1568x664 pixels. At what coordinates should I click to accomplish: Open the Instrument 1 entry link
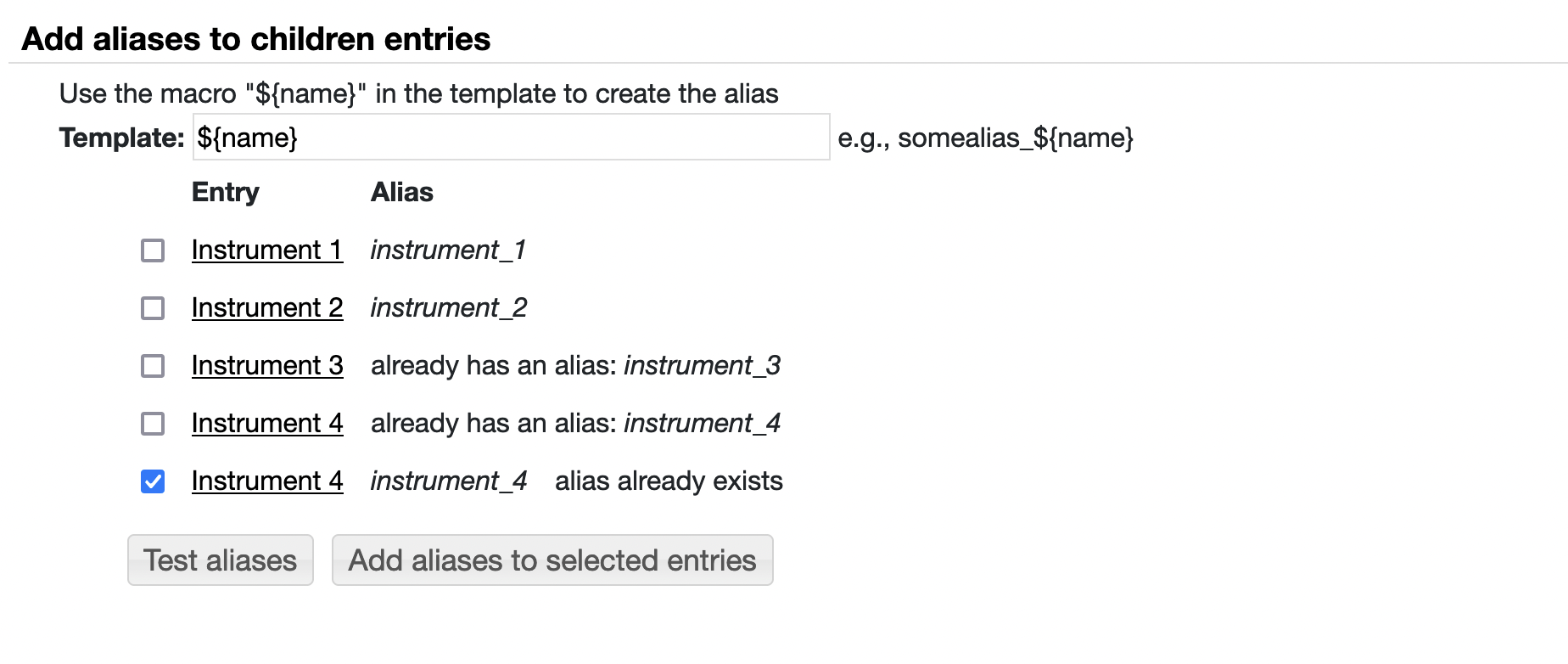pos(266,250)
